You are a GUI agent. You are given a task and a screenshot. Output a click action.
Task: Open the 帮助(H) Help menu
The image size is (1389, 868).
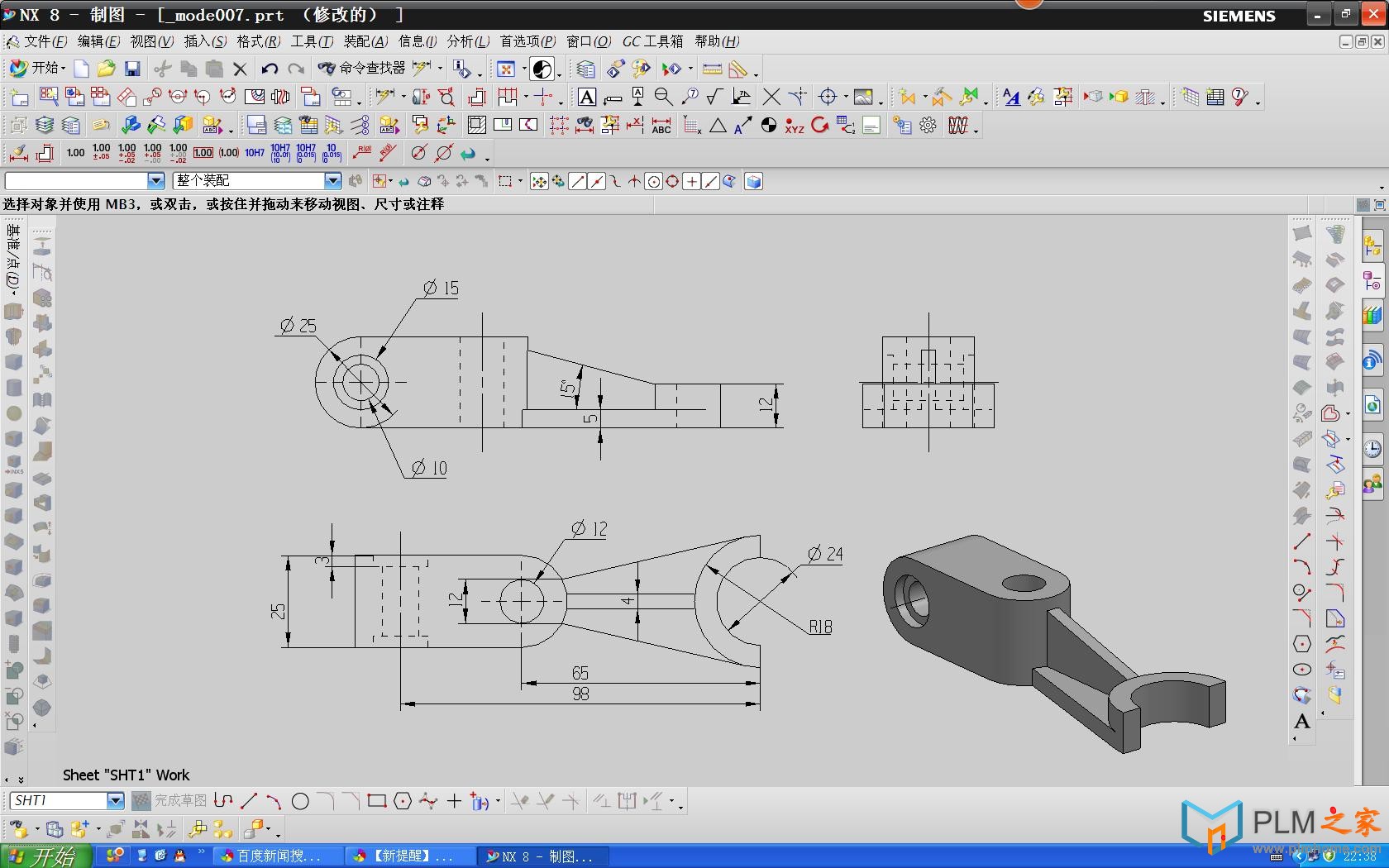(x=717, y=41)
